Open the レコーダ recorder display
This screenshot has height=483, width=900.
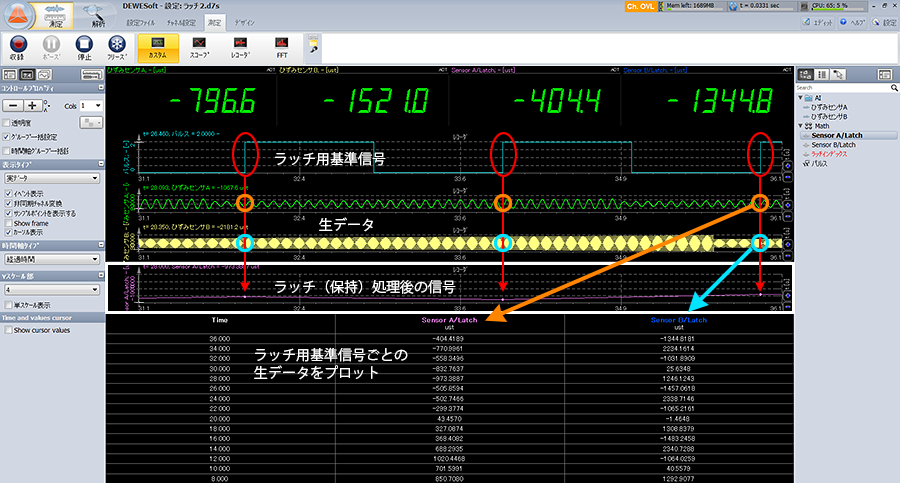(240, 48)
